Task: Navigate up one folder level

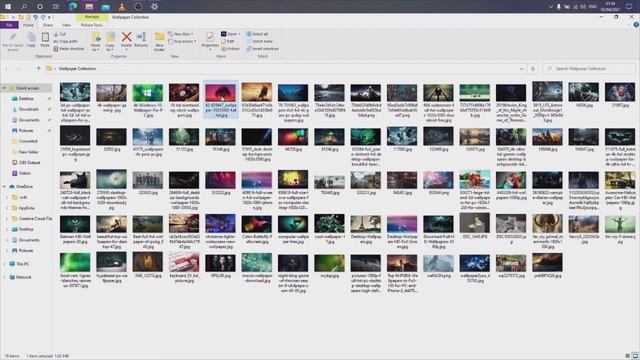Action: 38,69
